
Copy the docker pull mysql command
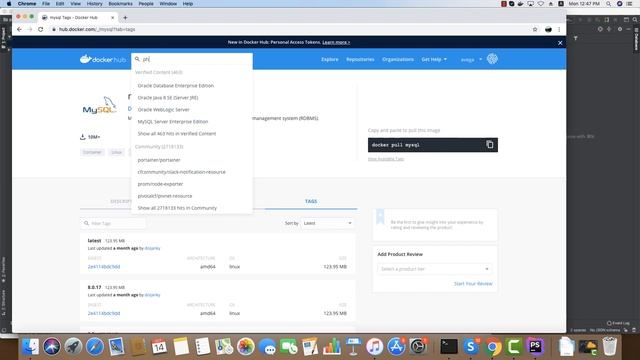tap(489, 144)
